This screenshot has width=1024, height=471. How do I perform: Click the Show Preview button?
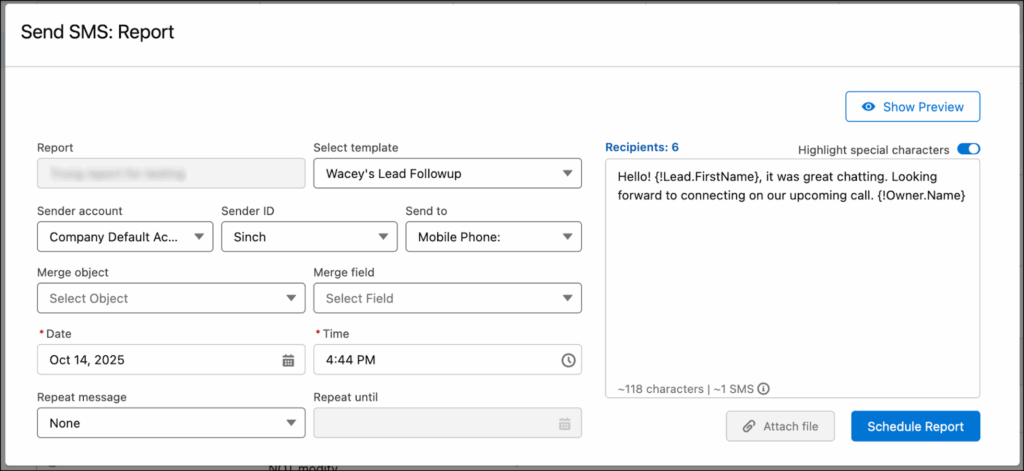pos(912,107)
